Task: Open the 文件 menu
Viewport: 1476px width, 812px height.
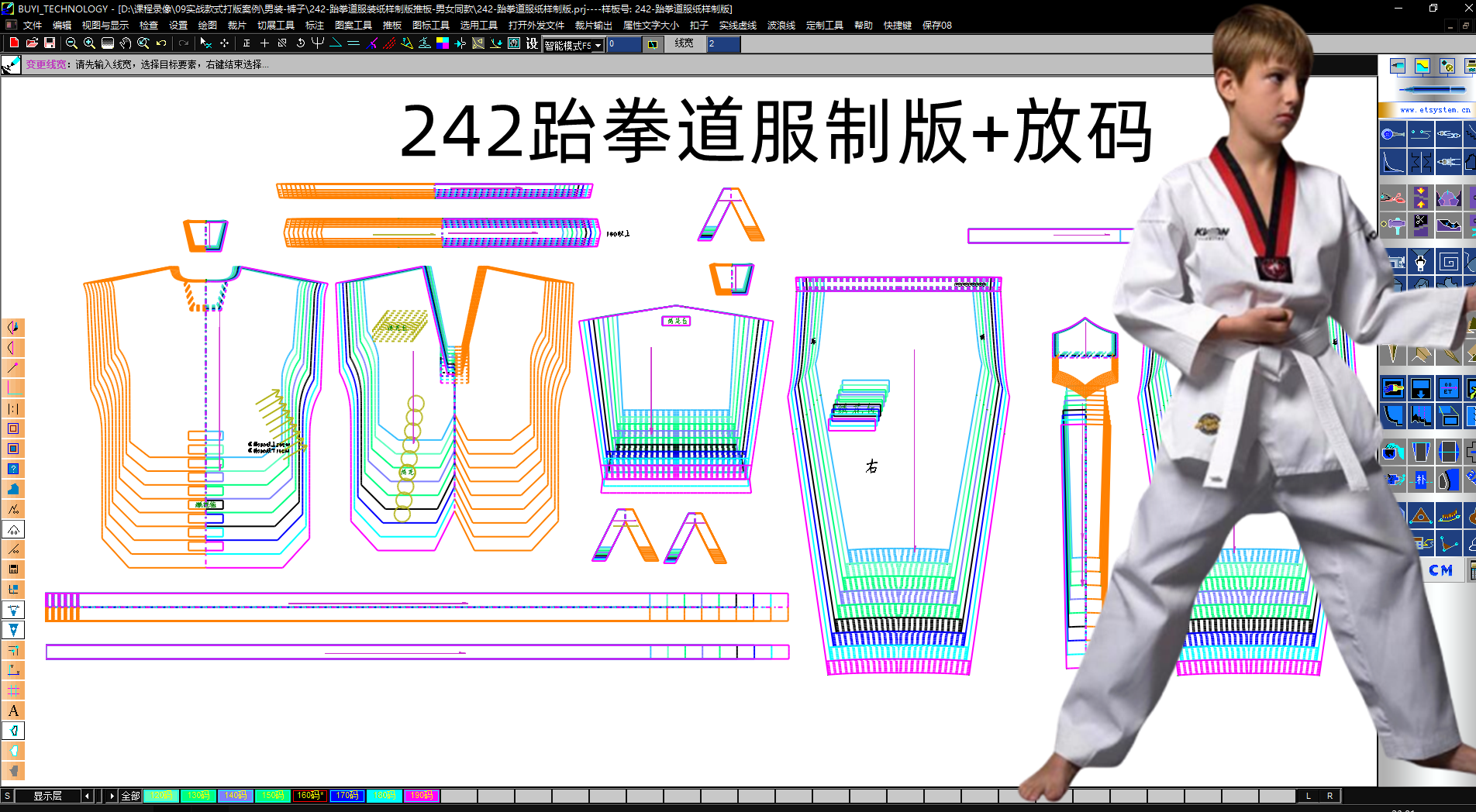Action: click(x=33, y=25)
